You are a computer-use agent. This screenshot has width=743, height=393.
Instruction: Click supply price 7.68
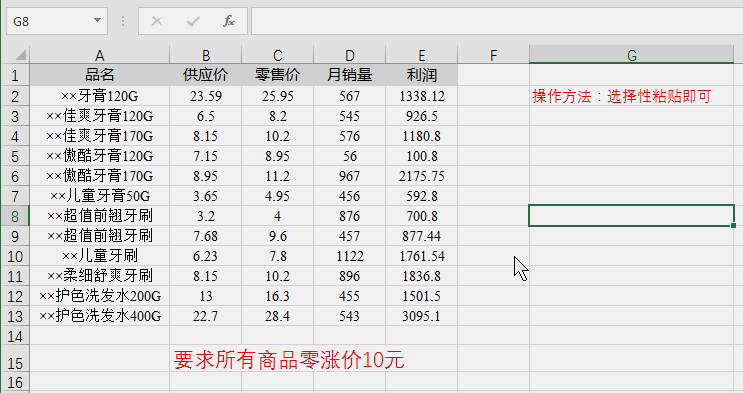(x=206, y=236)
